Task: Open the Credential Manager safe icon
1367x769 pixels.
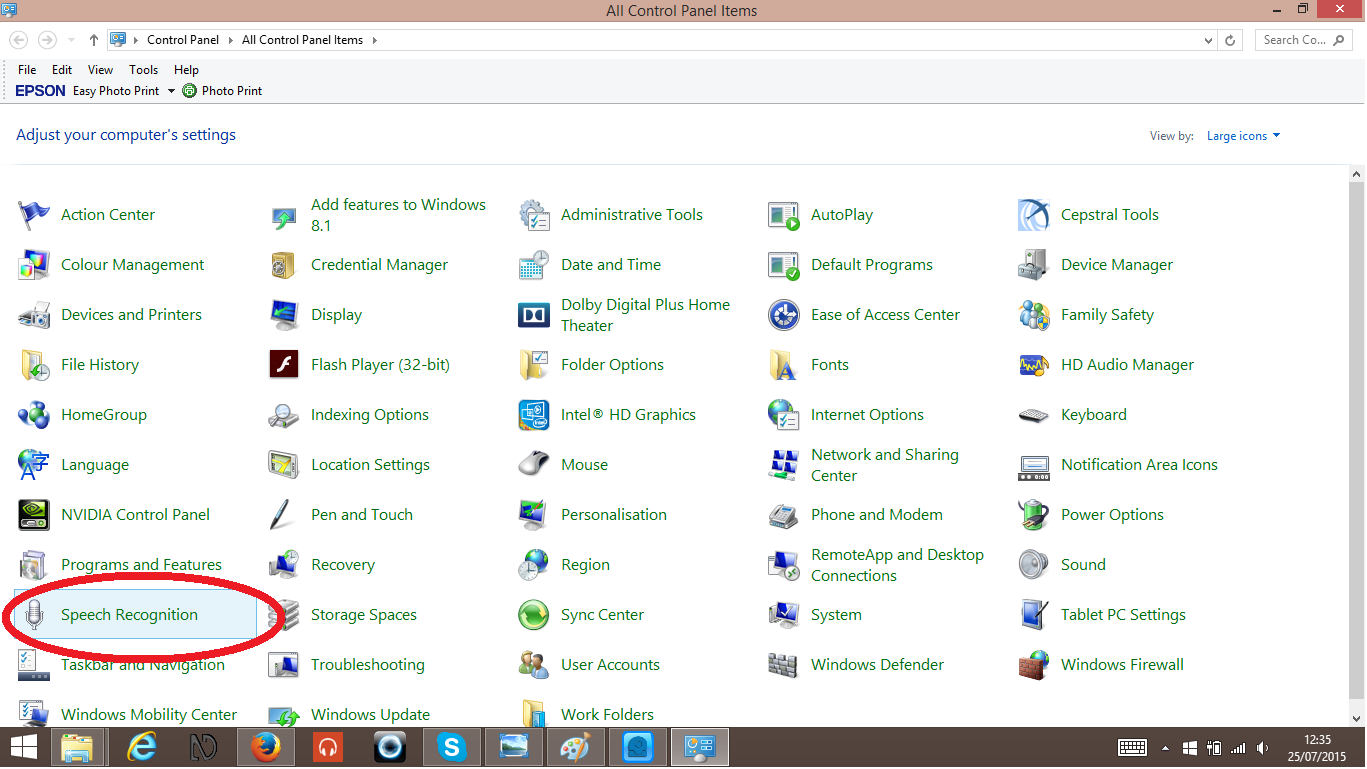Action: pyautogui.click(x=284, y=265)
